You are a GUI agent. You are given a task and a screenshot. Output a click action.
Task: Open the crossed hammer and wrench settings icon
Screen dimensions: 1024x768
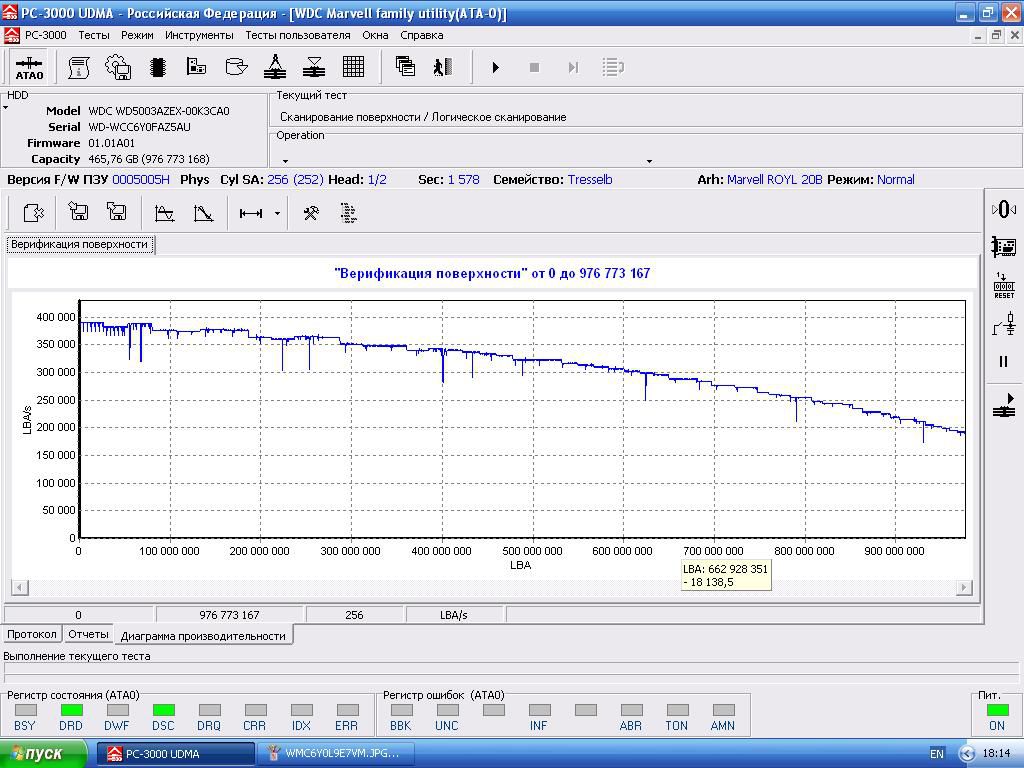click(x=311, y=213)
